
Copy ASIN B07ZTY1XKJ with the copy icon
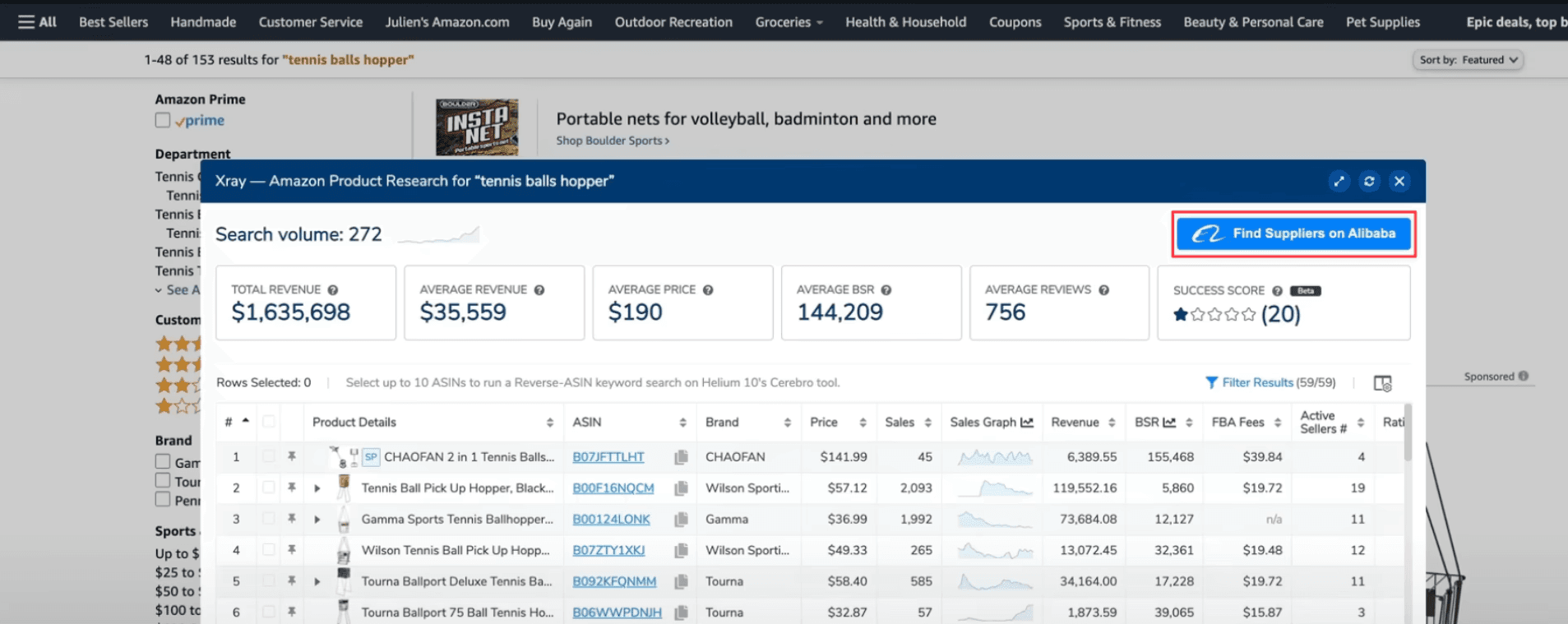(x=681, y=550)
